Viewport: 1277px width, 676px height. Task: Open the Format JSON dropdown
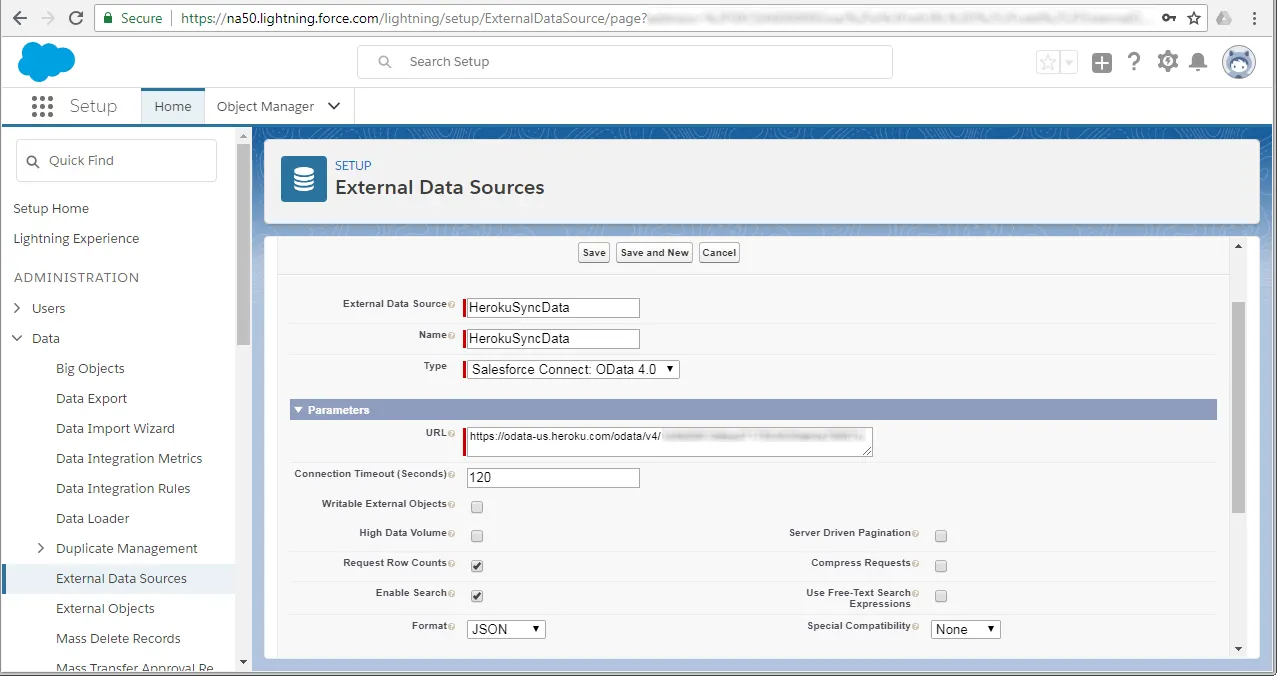(x=506, y=629)
